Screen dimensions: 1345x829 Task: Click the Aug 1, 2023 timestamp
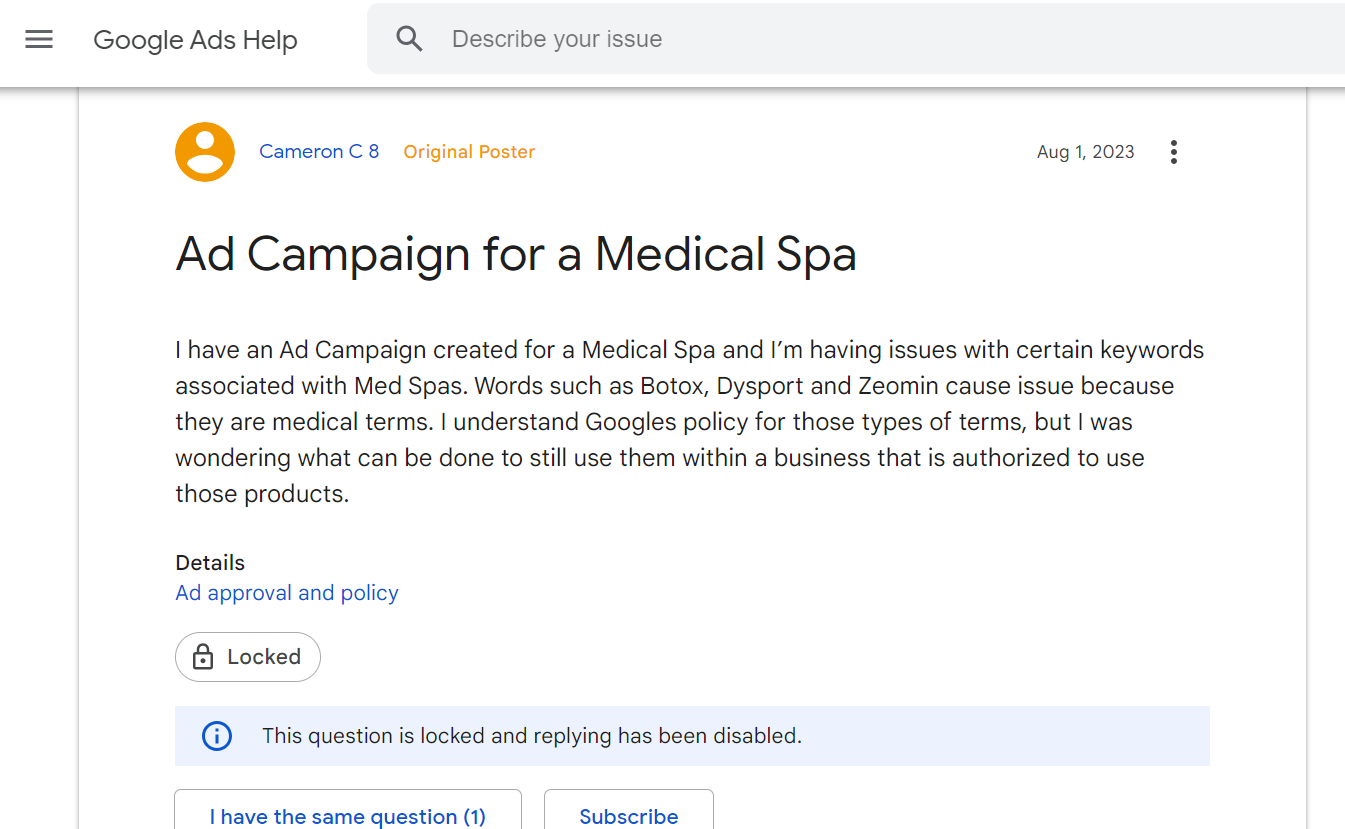click(1086, 151)
